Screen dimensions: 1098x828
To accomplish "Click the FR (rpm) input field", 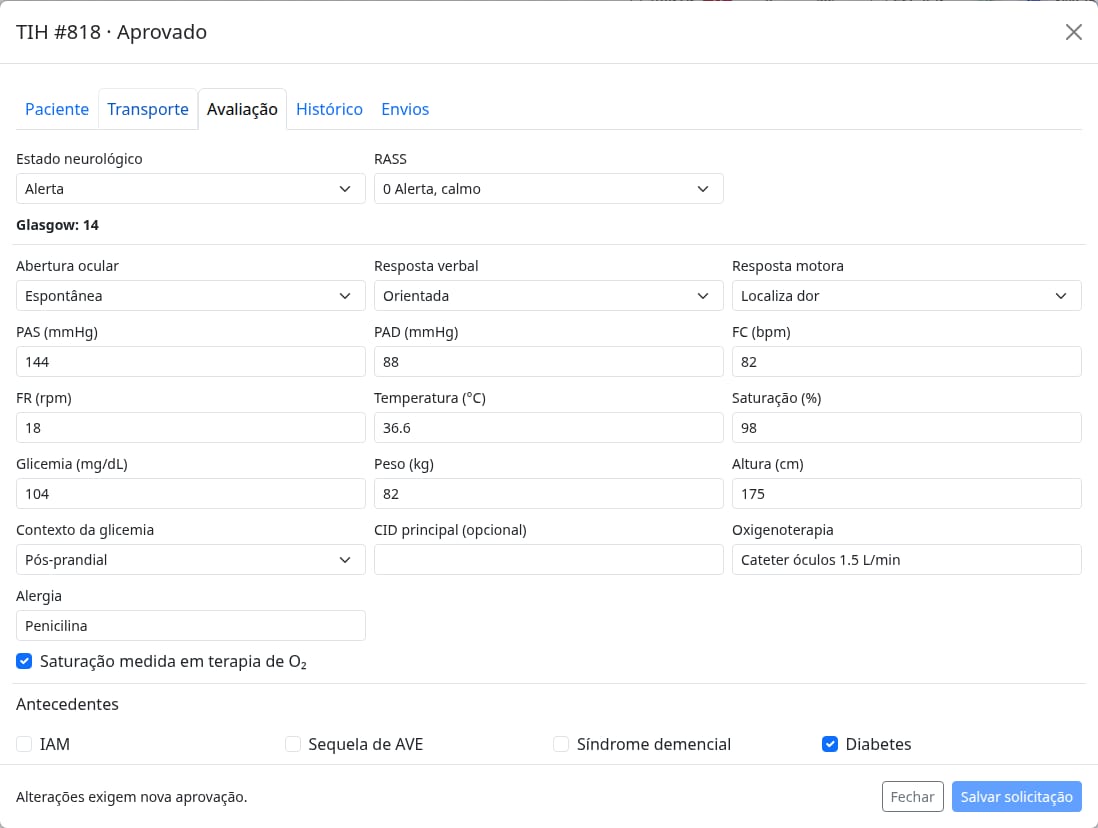I will 190,427.
